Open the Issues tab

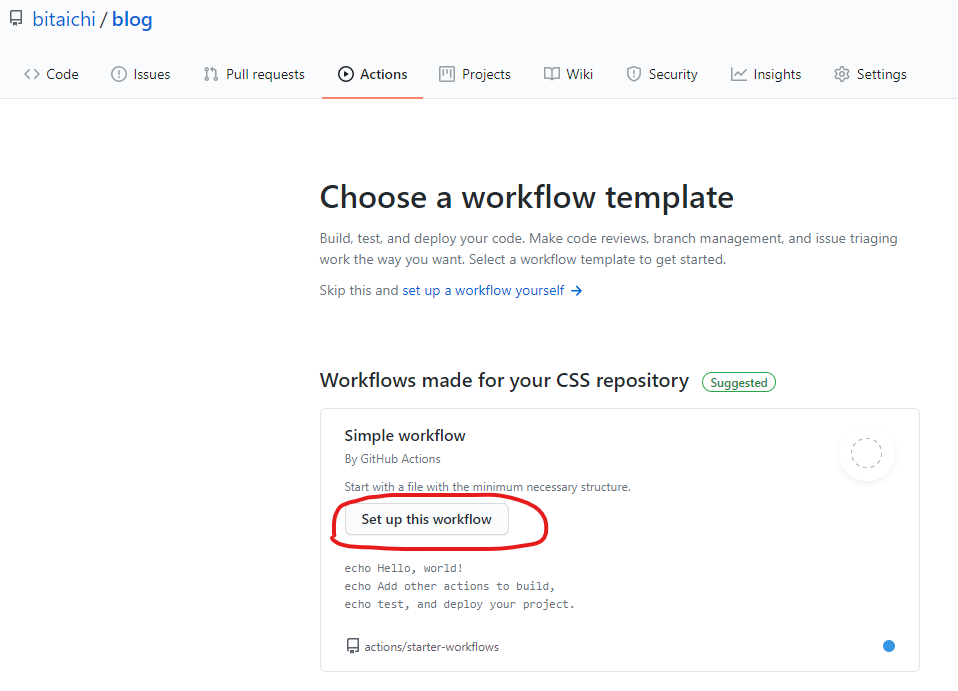click(151, 74)
